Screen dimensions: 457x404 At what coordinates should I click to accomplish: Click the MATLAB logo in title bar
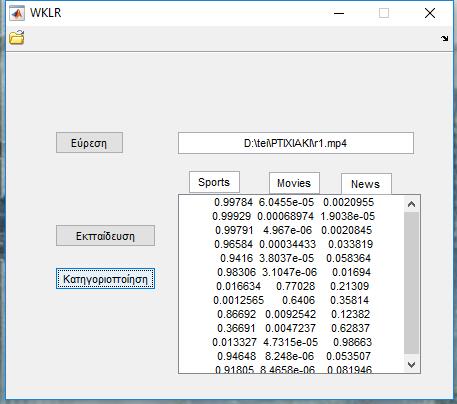[x=17, y=13]
